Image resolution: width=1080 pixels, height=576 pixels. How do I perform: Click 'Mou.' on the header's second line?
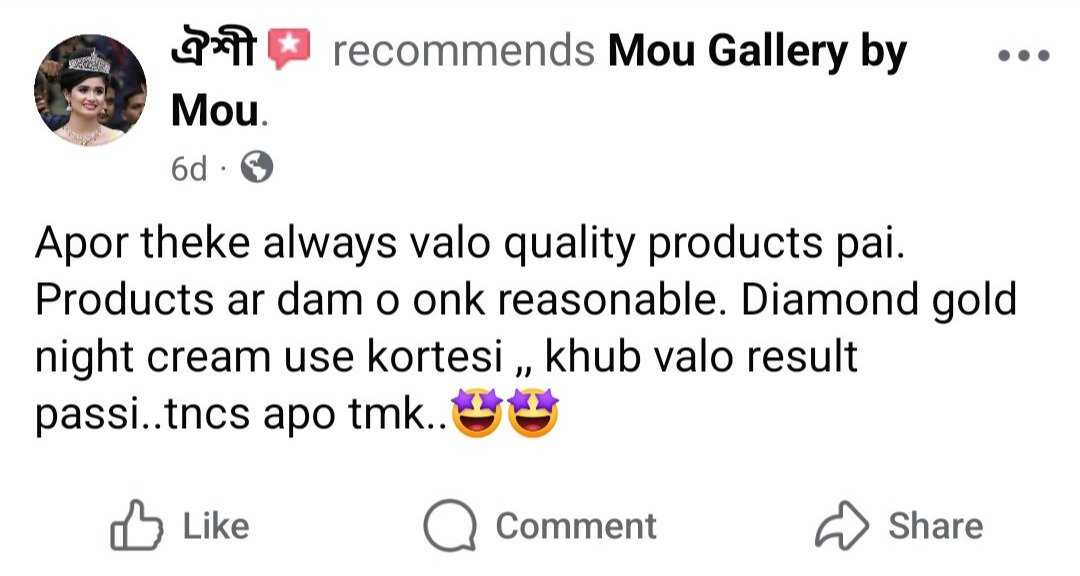pyautogui.click(x=219, y=110)
